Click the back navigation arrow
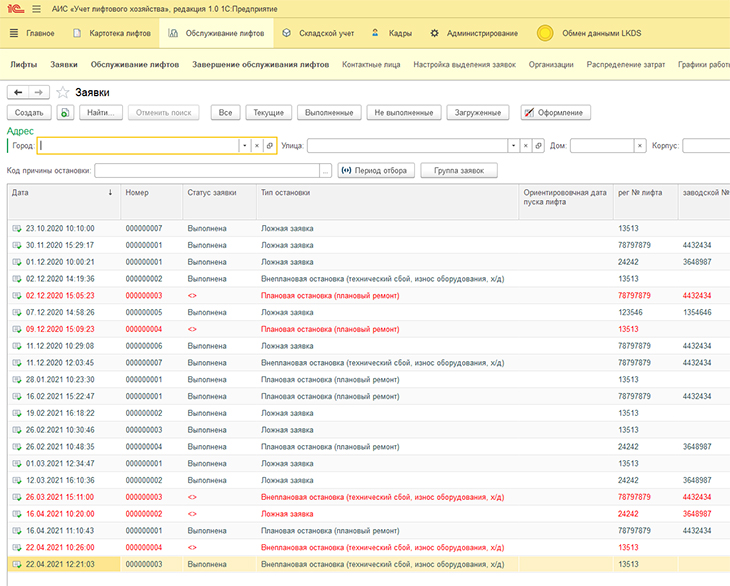Screen dimensions: 730x586 [18, 92]
